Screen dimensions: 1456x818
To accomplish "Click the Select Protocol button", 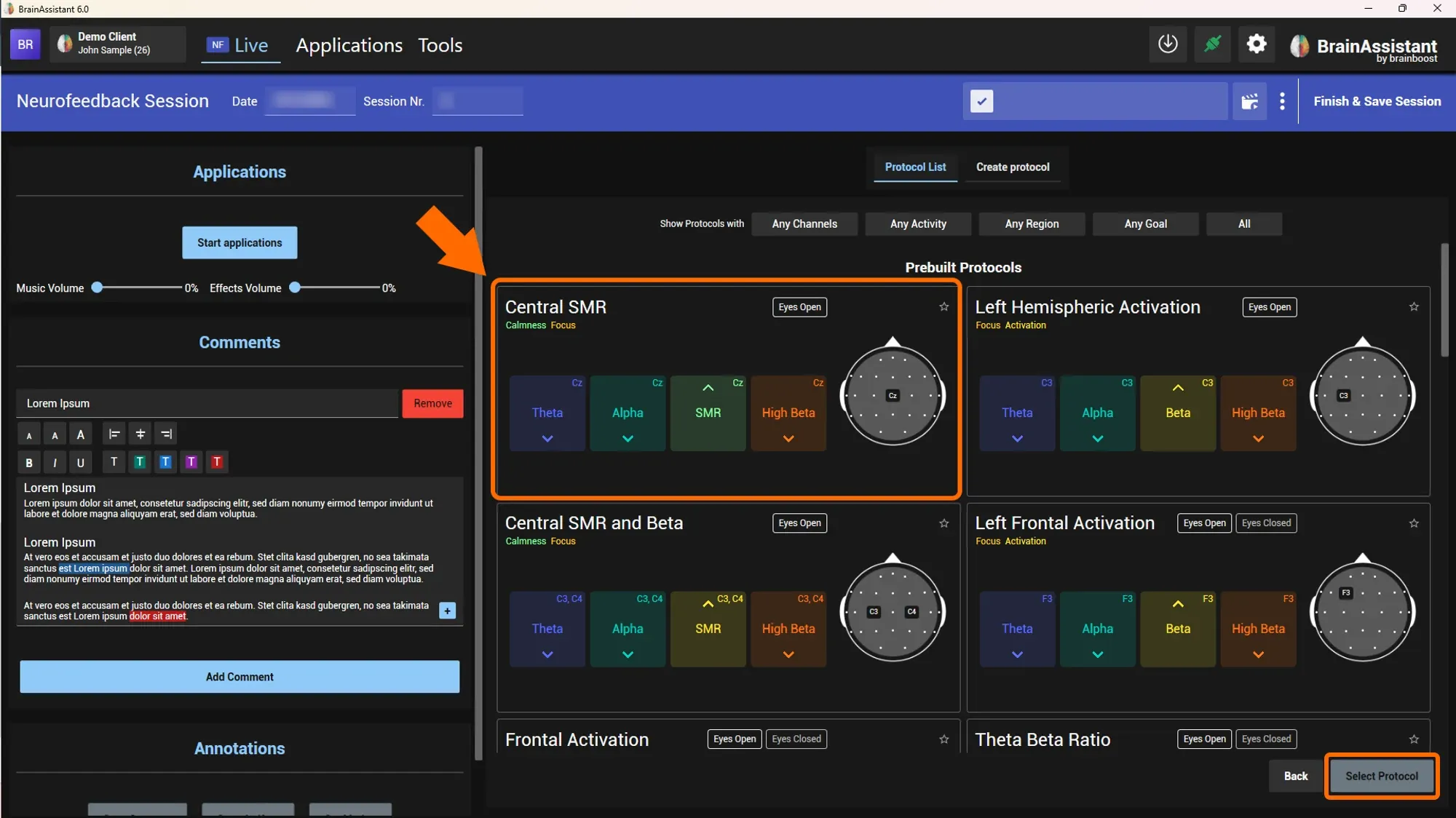I will 1381,776.
